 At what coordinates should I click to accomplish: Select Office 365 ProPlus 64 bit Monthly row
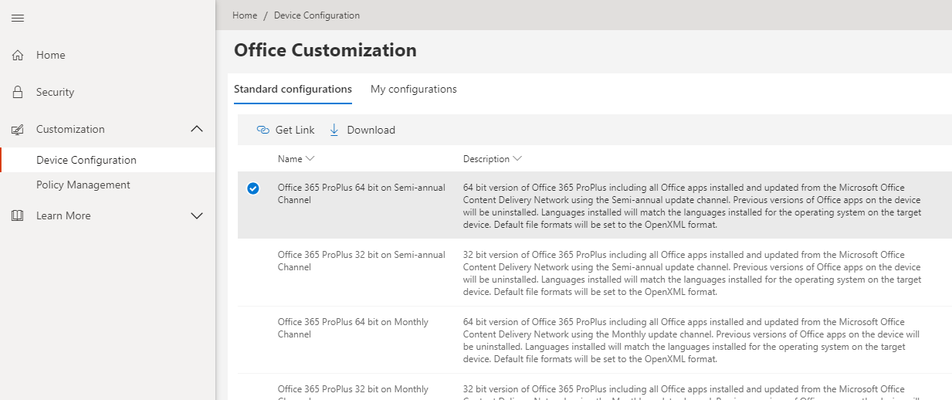[x=594, y=340]
